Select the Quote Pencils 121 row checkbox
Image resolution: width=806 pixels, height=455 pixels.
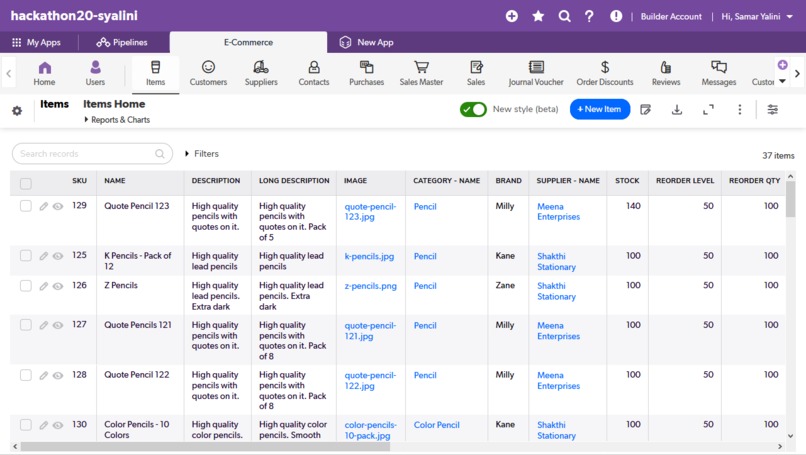26,325
